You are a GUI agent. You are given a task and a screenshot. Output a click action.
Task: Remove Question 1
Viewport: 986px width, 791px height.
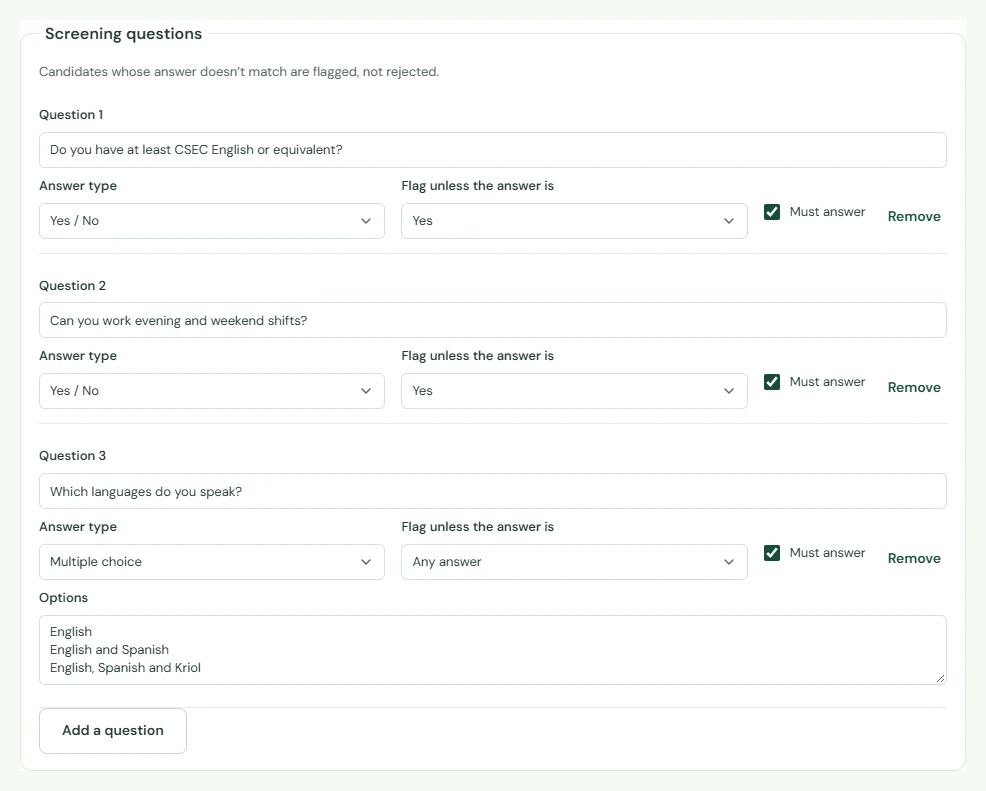pos(914,216)
